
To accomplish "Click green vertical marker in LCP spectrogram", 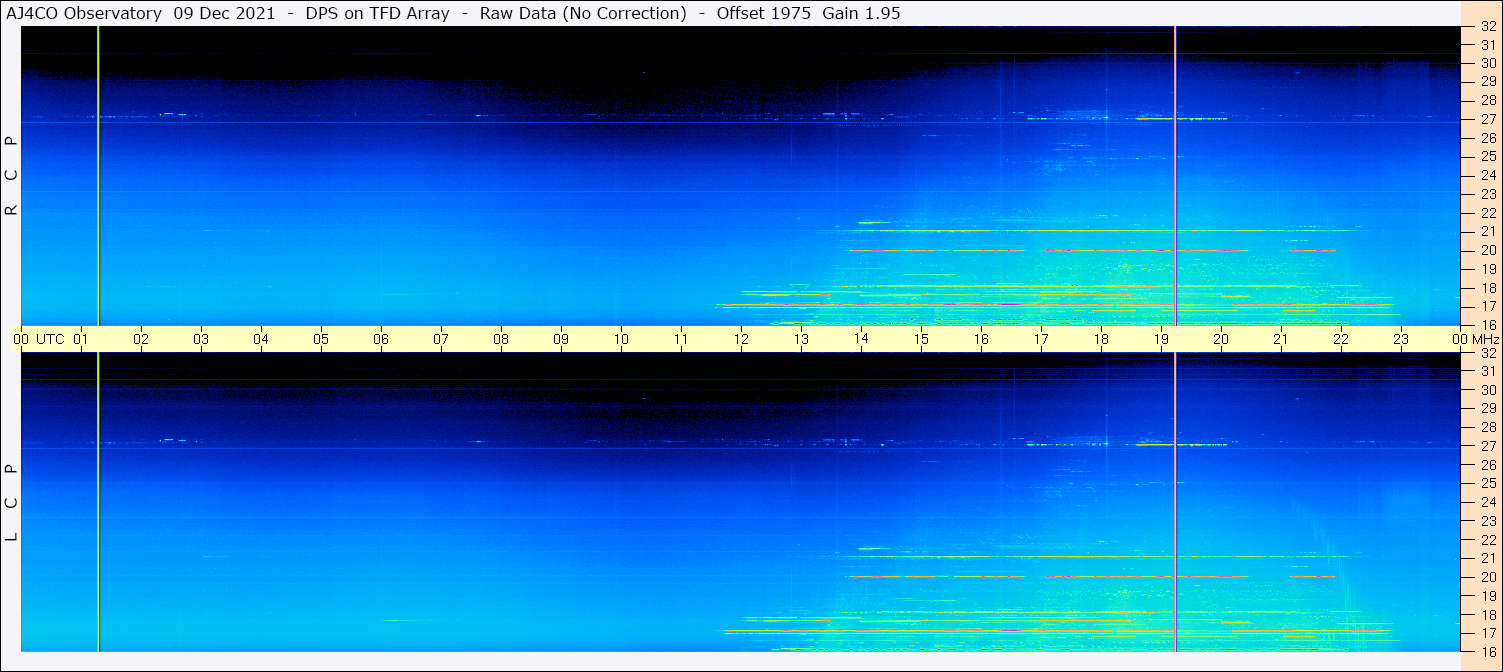I will (98, 502).
